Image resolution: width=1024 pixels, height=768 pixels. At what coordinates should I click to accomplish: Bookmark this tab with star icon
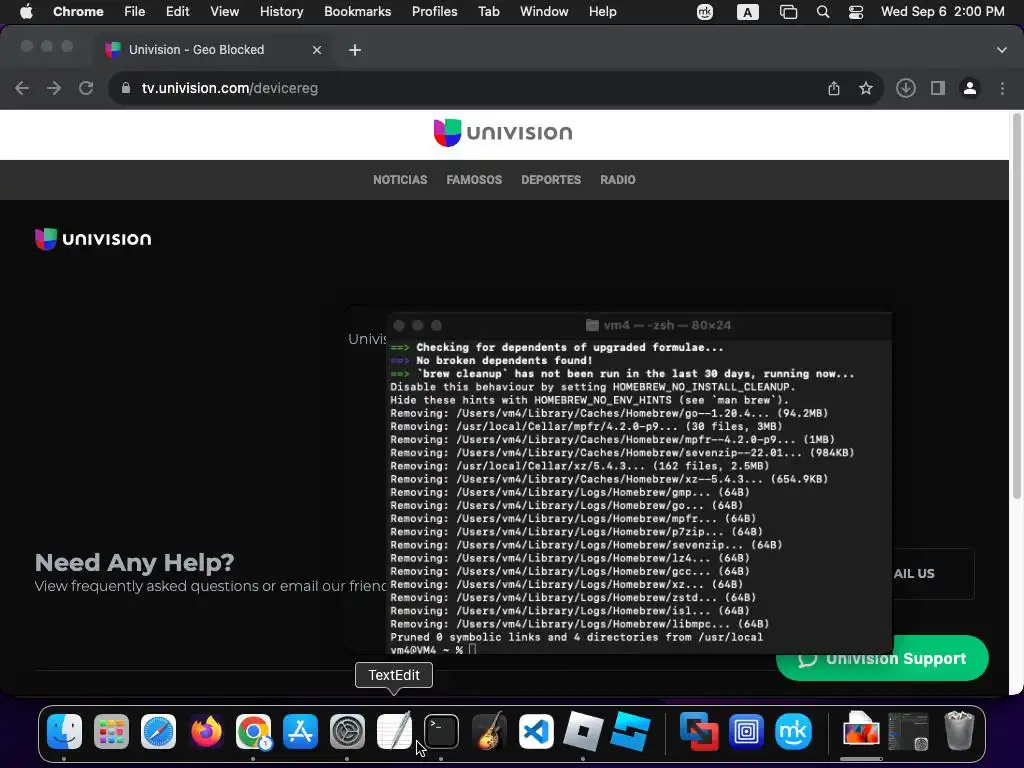[866, 88]
